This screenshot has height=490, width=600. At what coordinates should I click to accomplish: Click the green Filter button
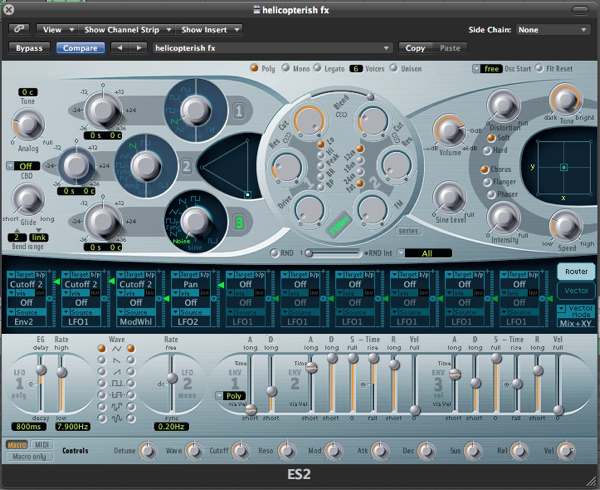[339, 224]
